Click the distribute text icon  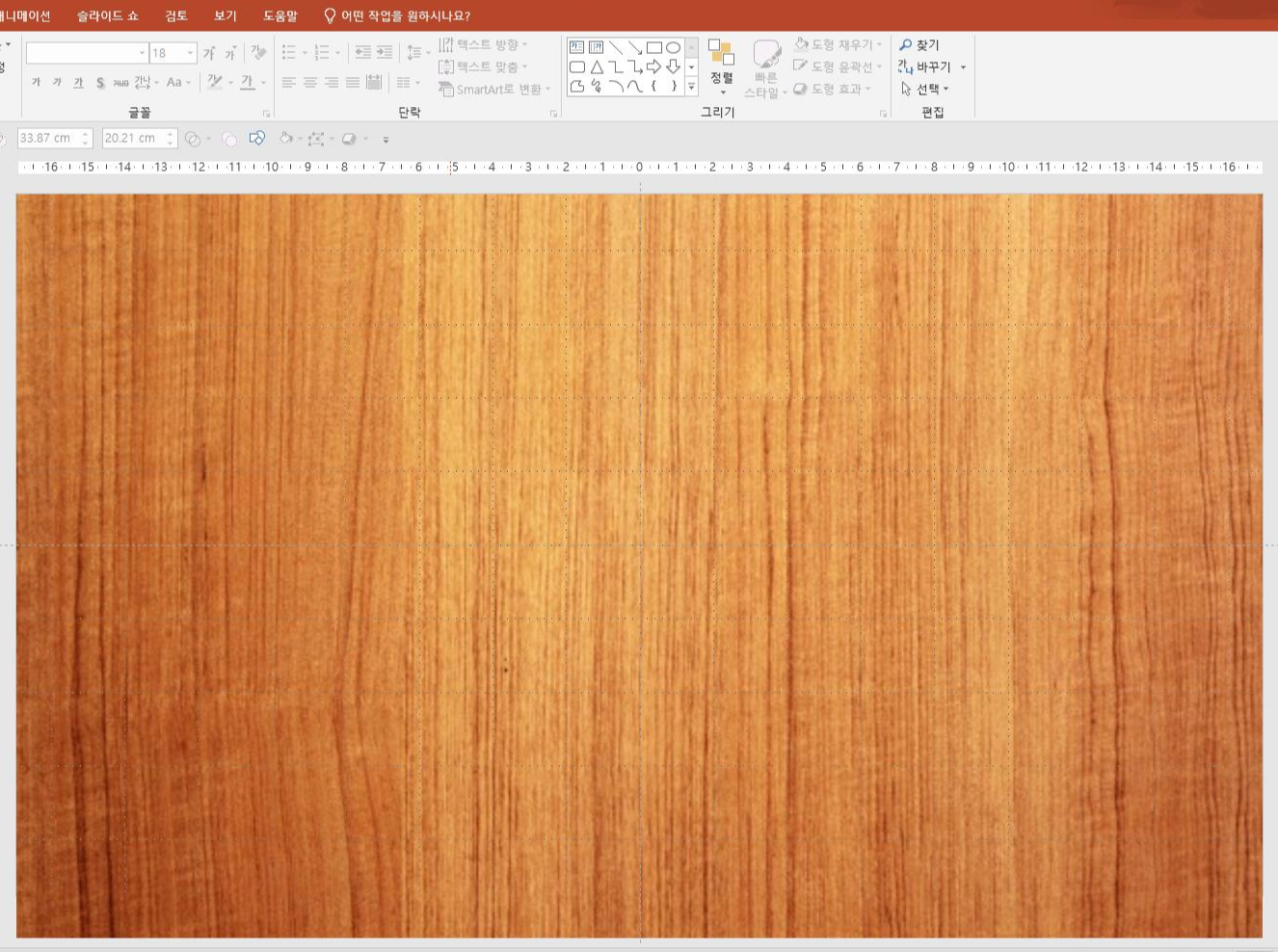coord(374,83)
